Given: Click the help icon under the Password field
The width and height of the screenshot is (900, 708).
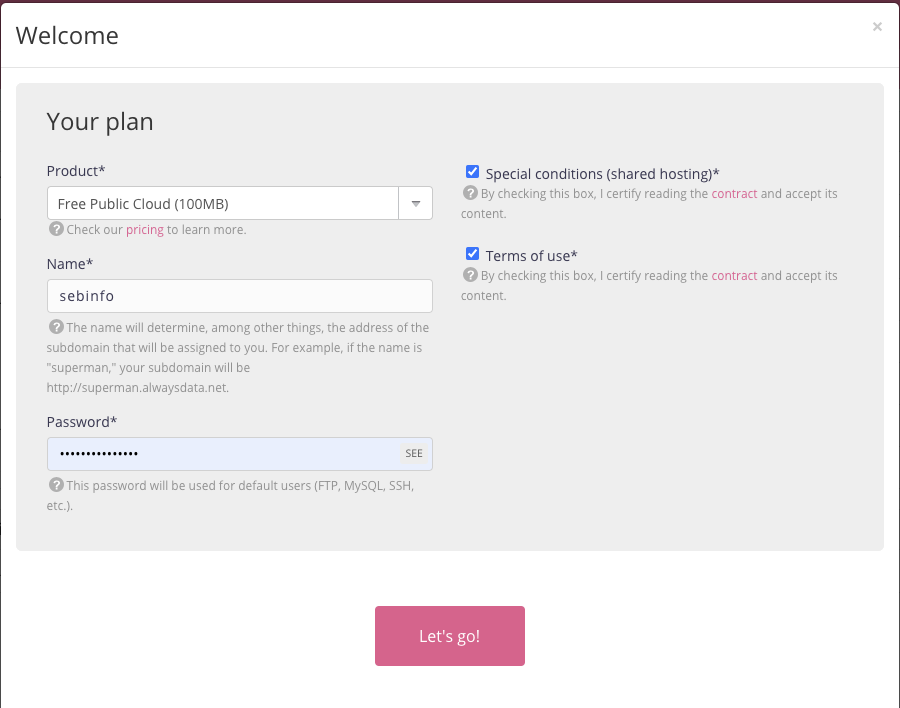Looking at the screenshot, I should point(56,485).
